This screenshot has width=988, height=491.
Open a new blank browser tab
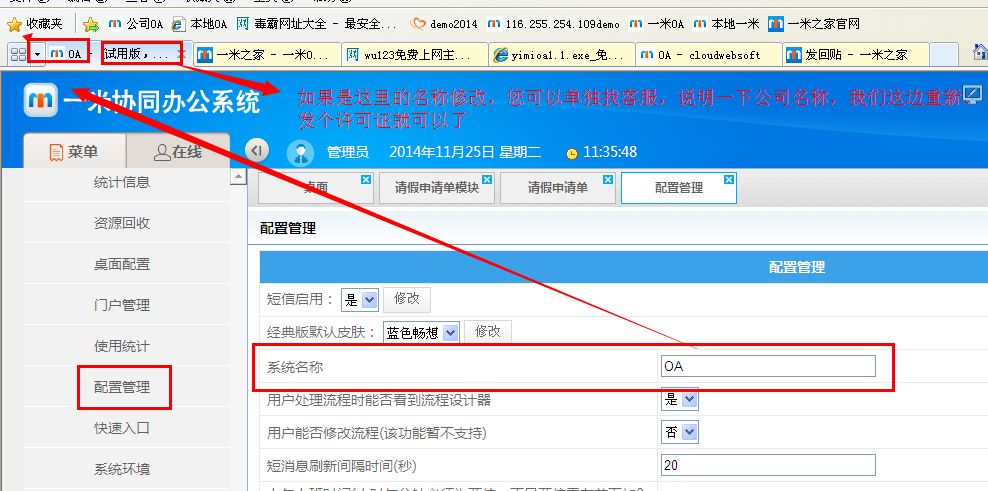943,55
